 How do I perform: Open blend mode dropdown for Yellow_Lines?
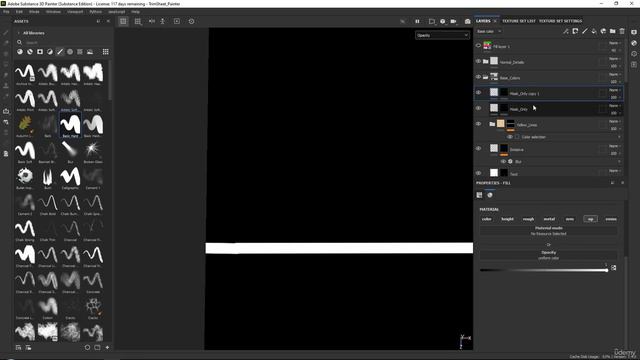tap(615, 121)
